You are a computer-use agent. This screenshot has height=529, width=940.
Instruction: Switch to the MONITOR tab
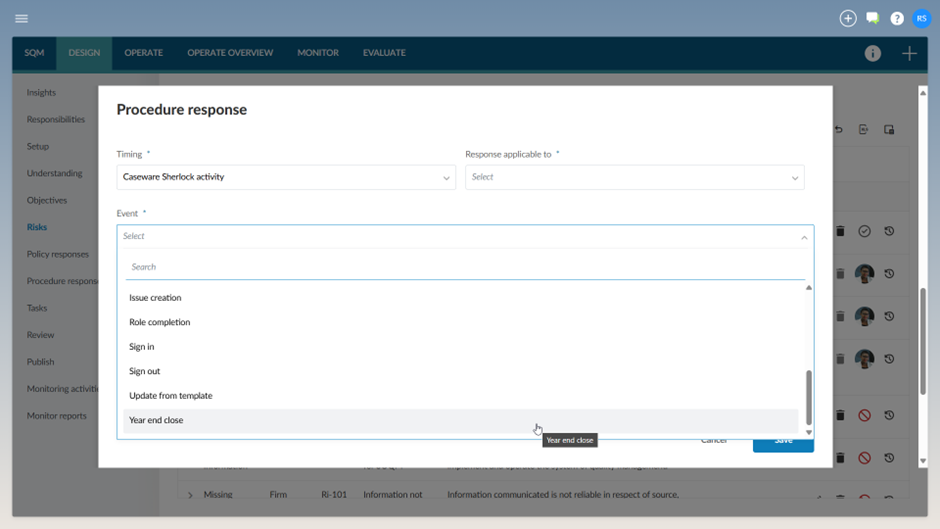(318, 53)
